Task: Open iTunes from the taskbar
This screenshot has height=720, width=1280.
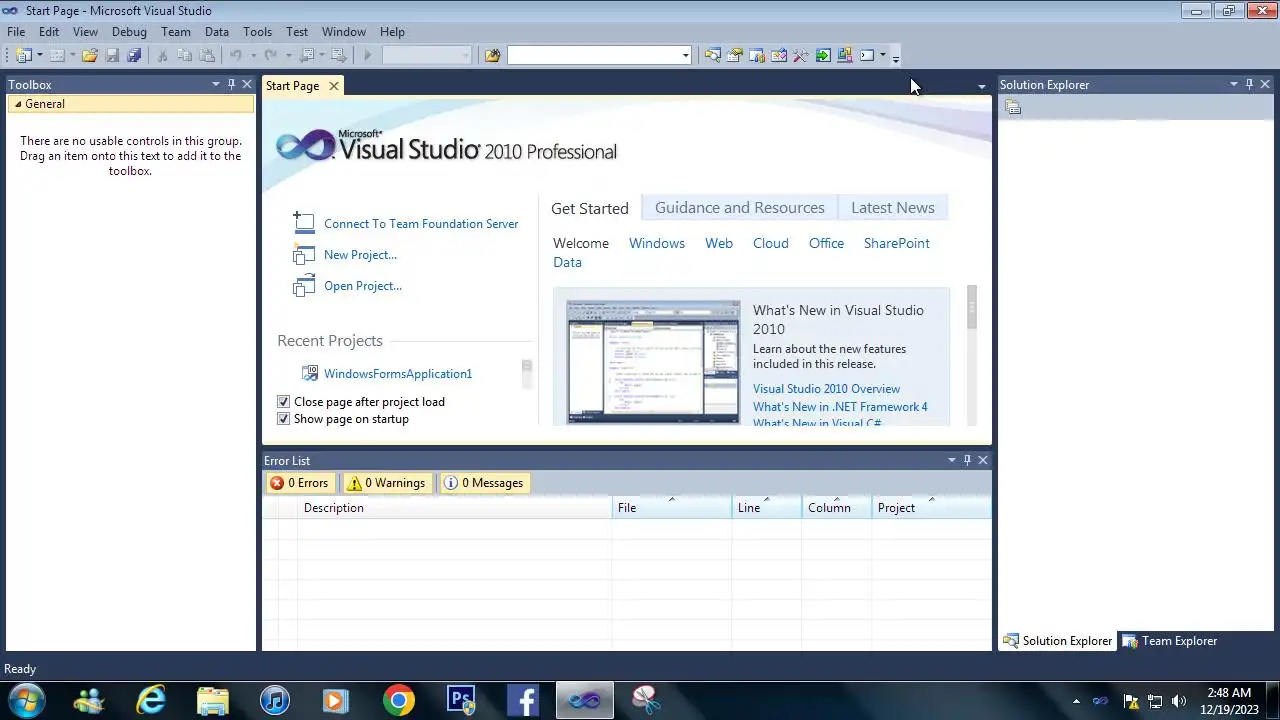Action: [x=275, y=700]
